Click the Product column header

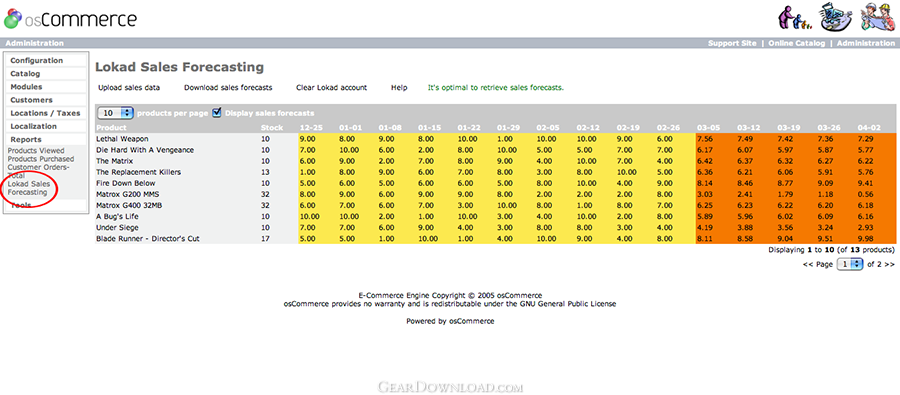pos(111,127)
